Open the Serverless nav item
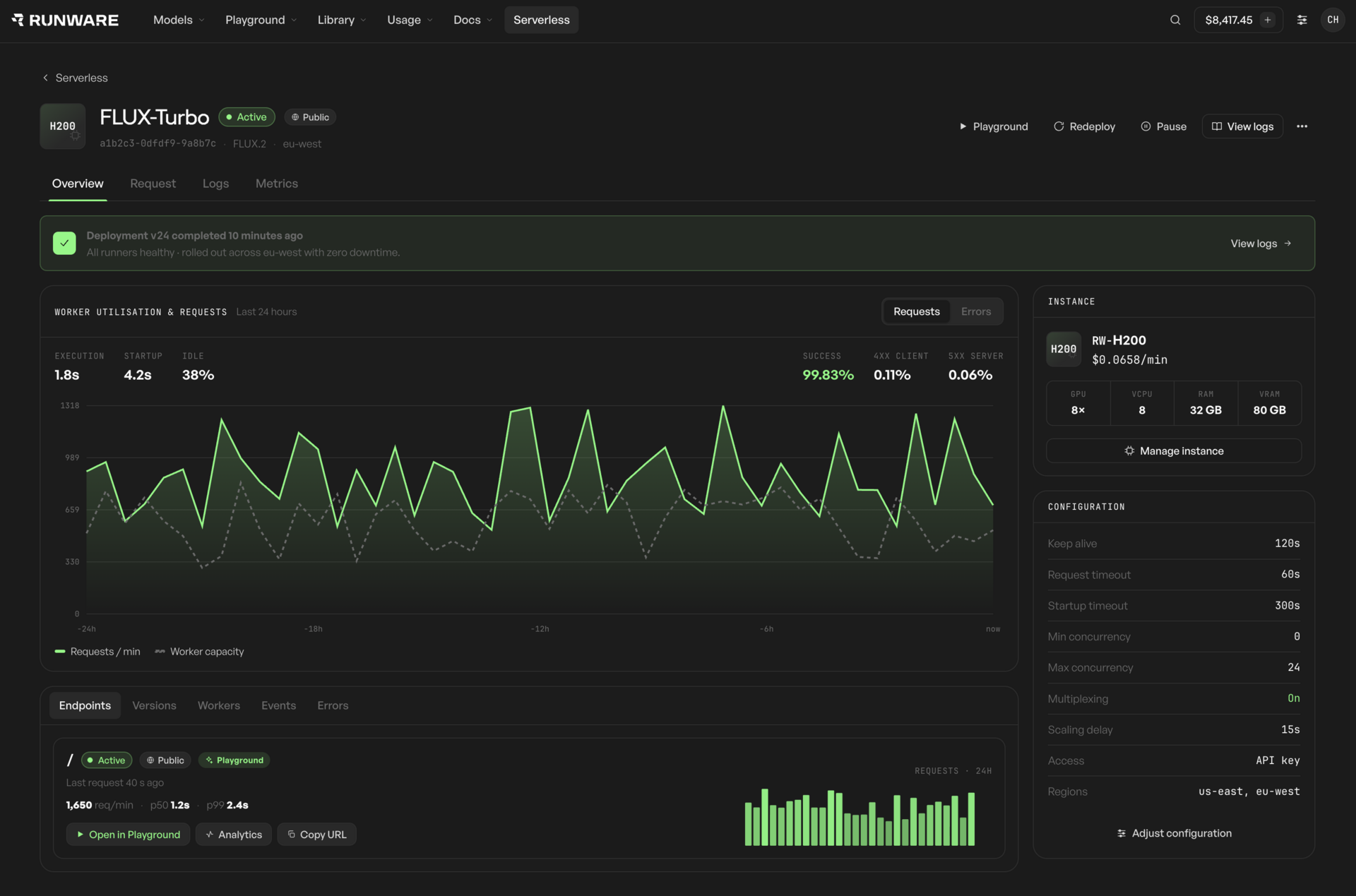Viewport: 1356px width, 896px height. pos(541,20)
